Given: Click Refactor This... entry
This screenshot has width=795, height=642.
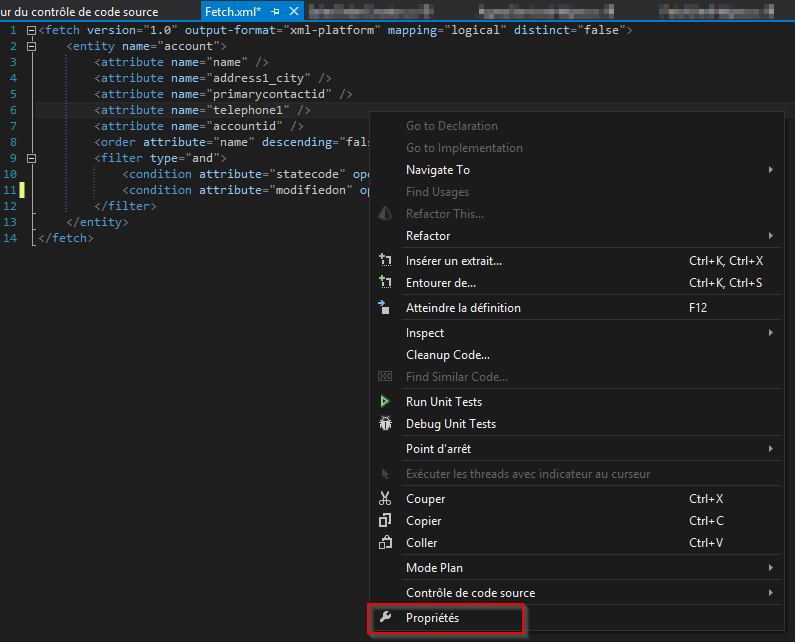Looking at the screenshot, I should (576, 213).
